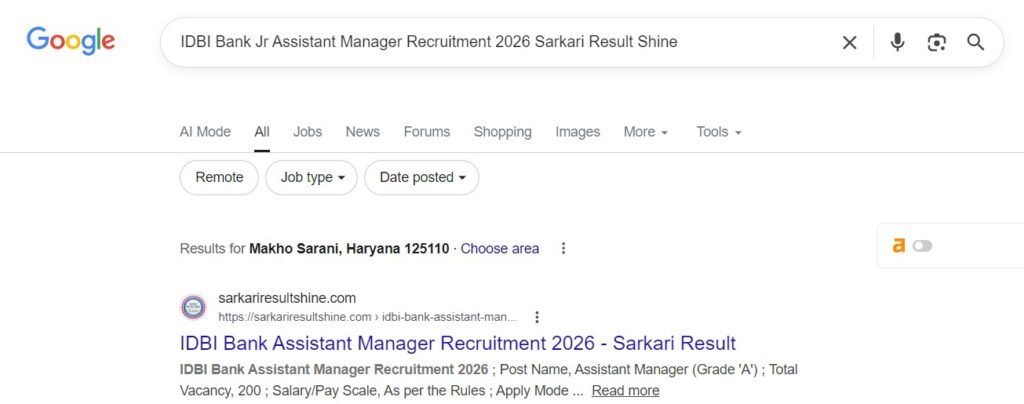Open Google Lens image search
Screen dimensions: 1024x404
936,42
